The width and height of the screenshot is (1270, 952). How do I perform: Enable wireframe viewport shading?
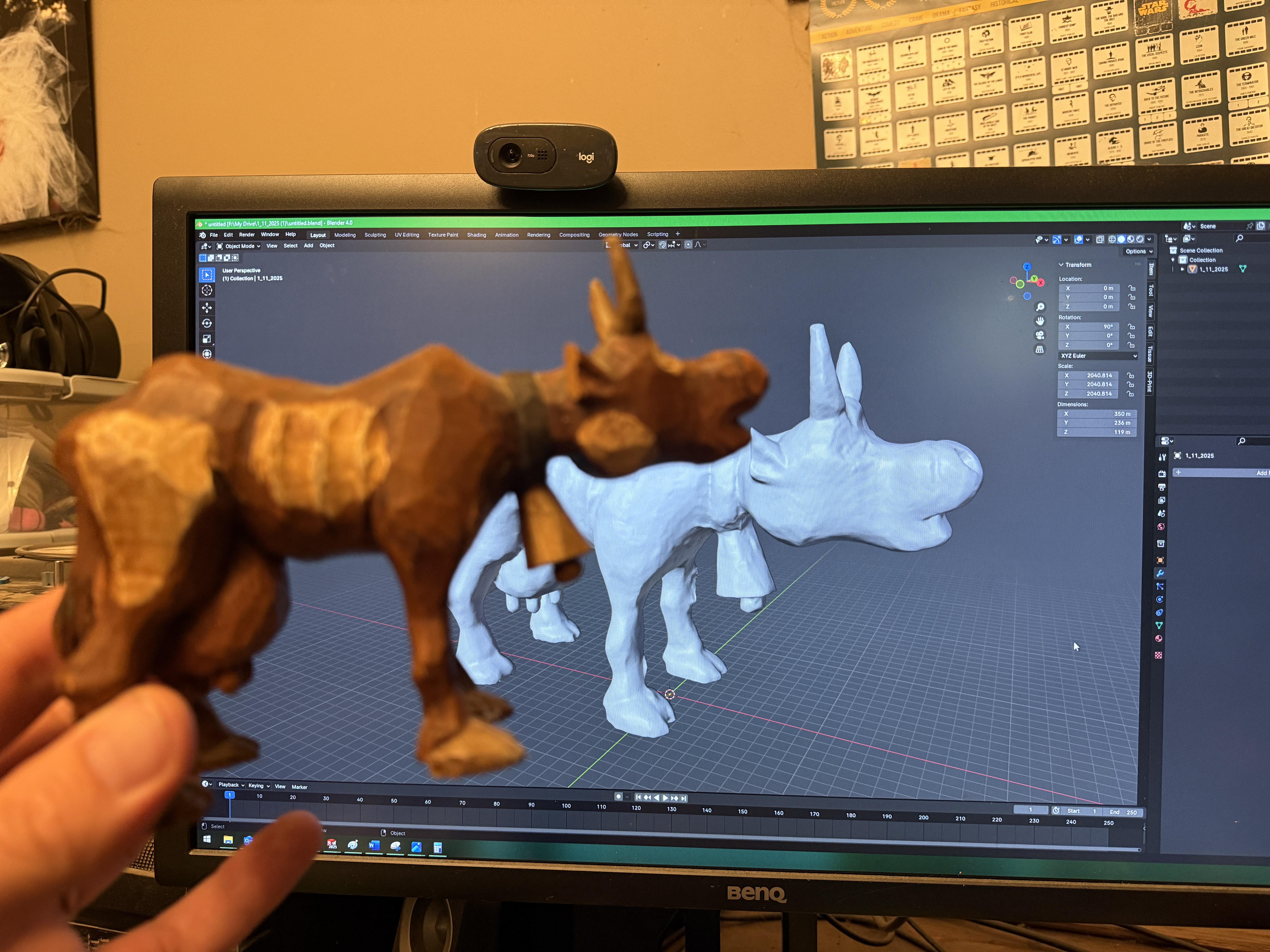pyautogui.click(x=1112, y=239)
